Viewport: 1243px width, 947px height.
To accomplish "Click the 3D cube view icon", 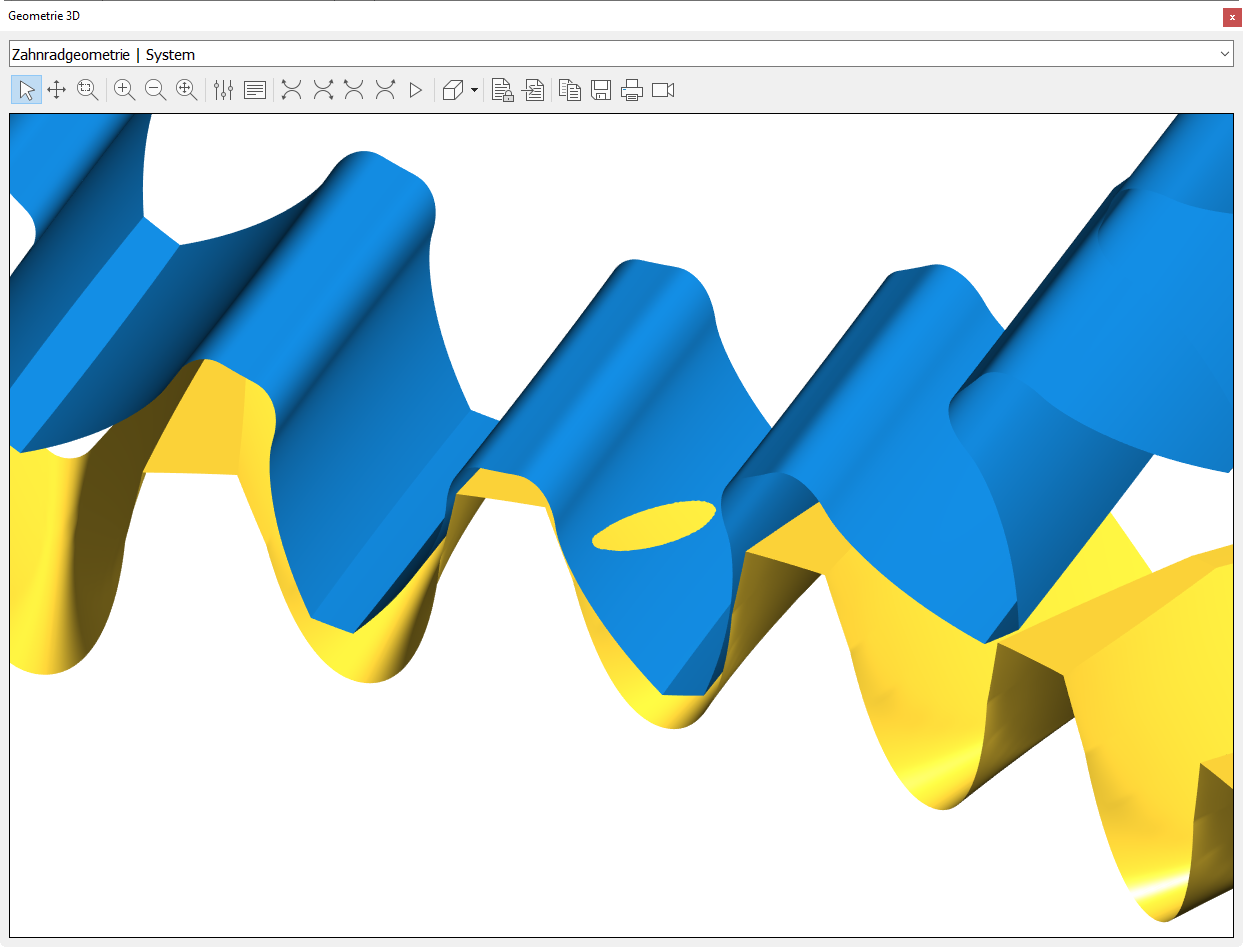I will pyautogui.click(x=453, y=90).
